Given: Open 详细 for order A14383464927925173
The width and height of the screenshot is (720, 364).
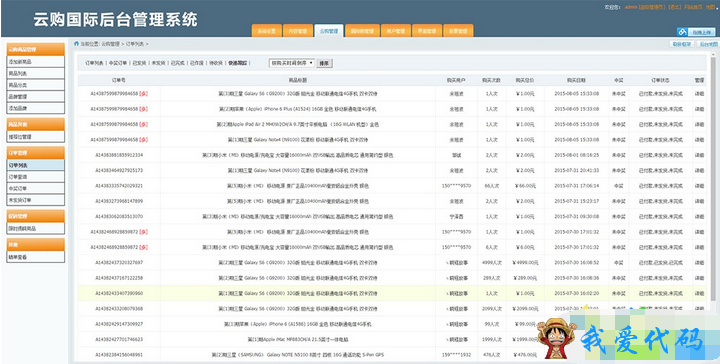Looking at the screenshot, I should [x=699, y=170].
